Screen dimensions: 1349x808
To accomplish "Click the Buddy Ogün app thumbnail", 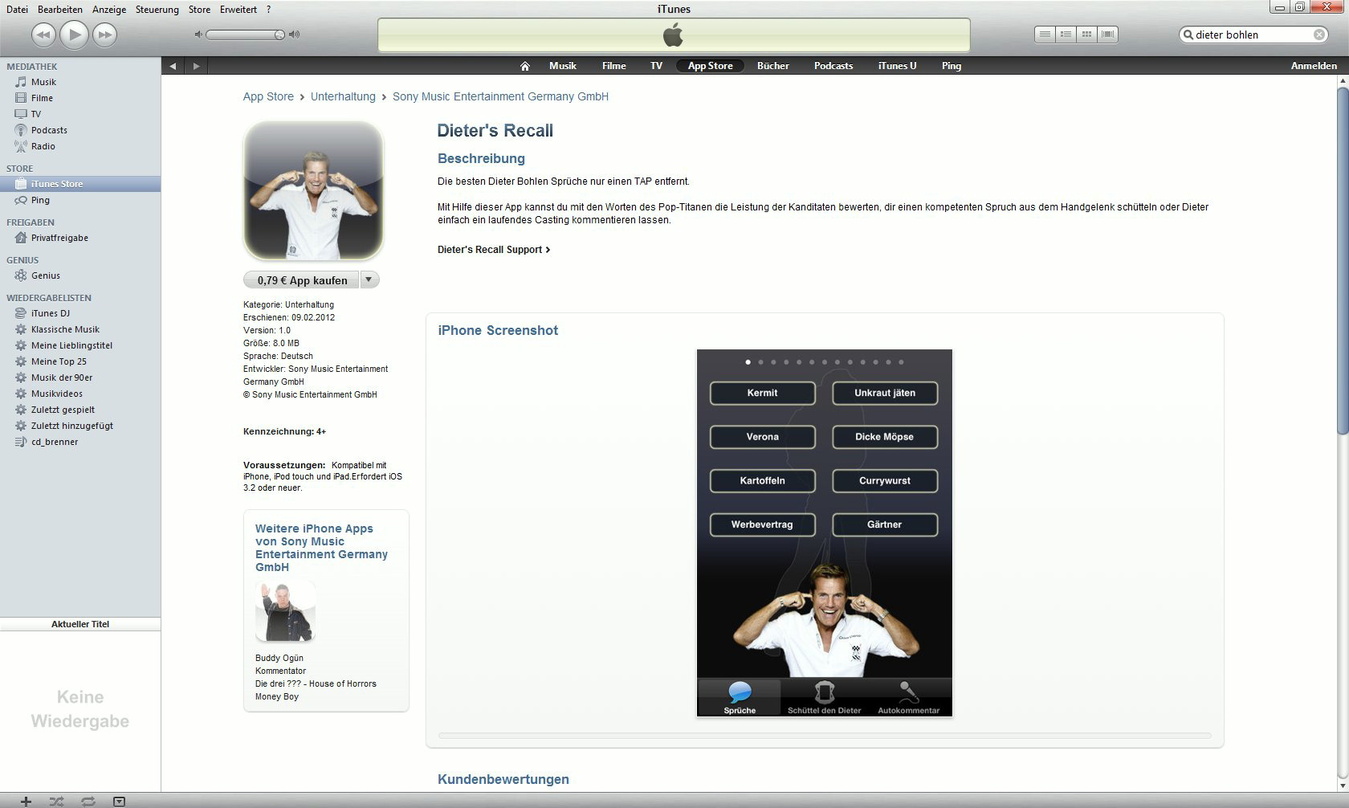I will [x=285, y=612].
